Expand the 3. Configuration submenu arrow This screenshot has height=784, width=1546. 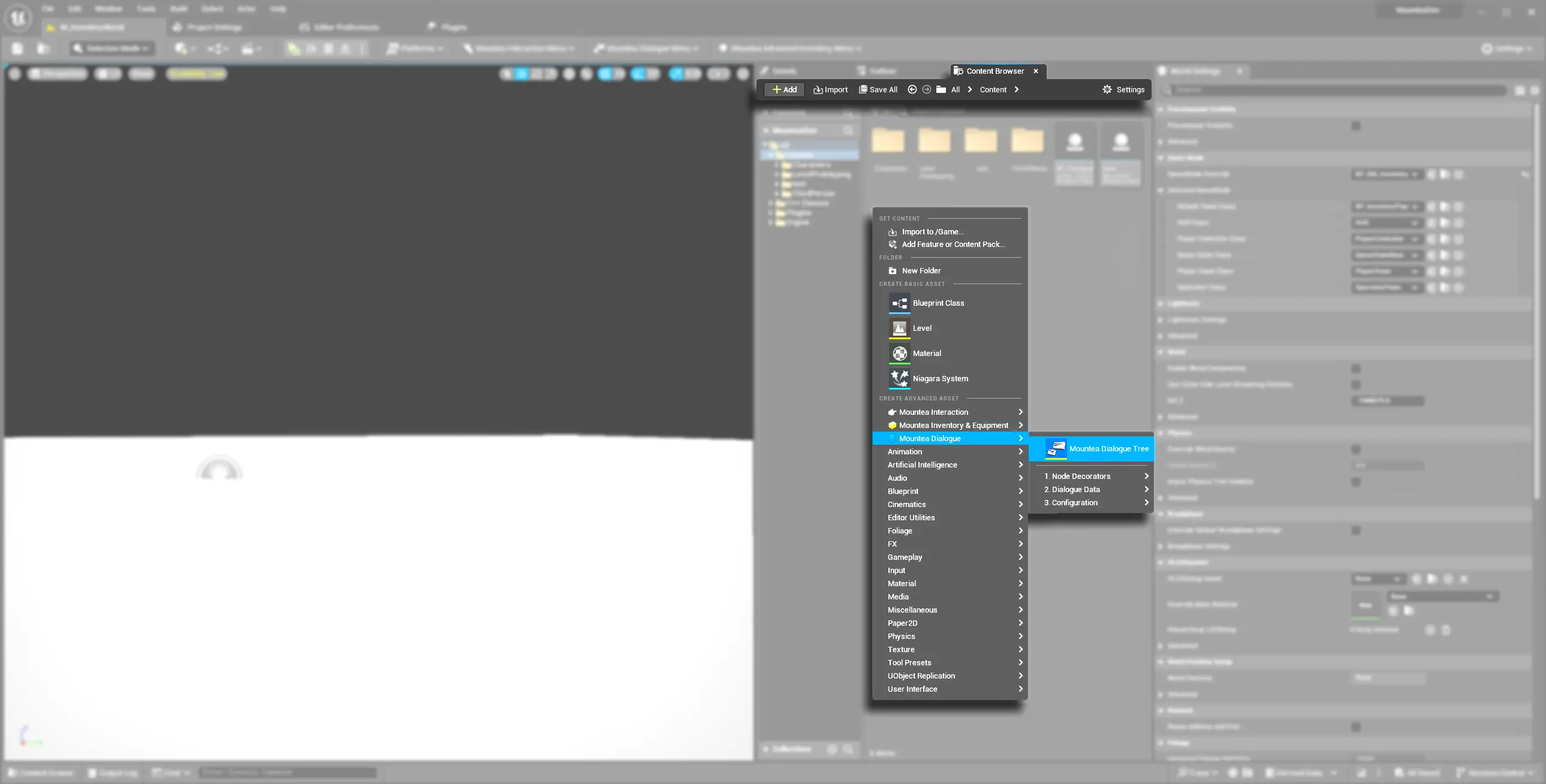coord(1146,502)
